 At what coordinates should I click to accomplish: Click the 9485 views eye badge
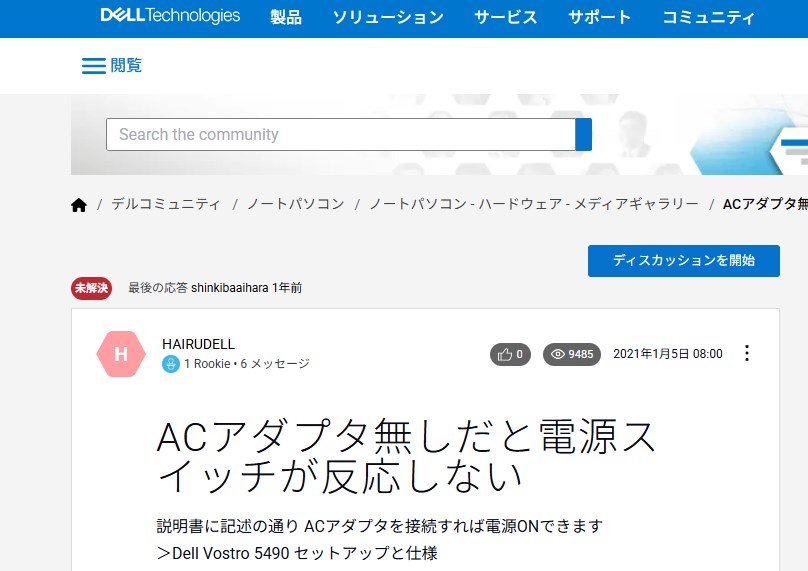tap(572, 354)
